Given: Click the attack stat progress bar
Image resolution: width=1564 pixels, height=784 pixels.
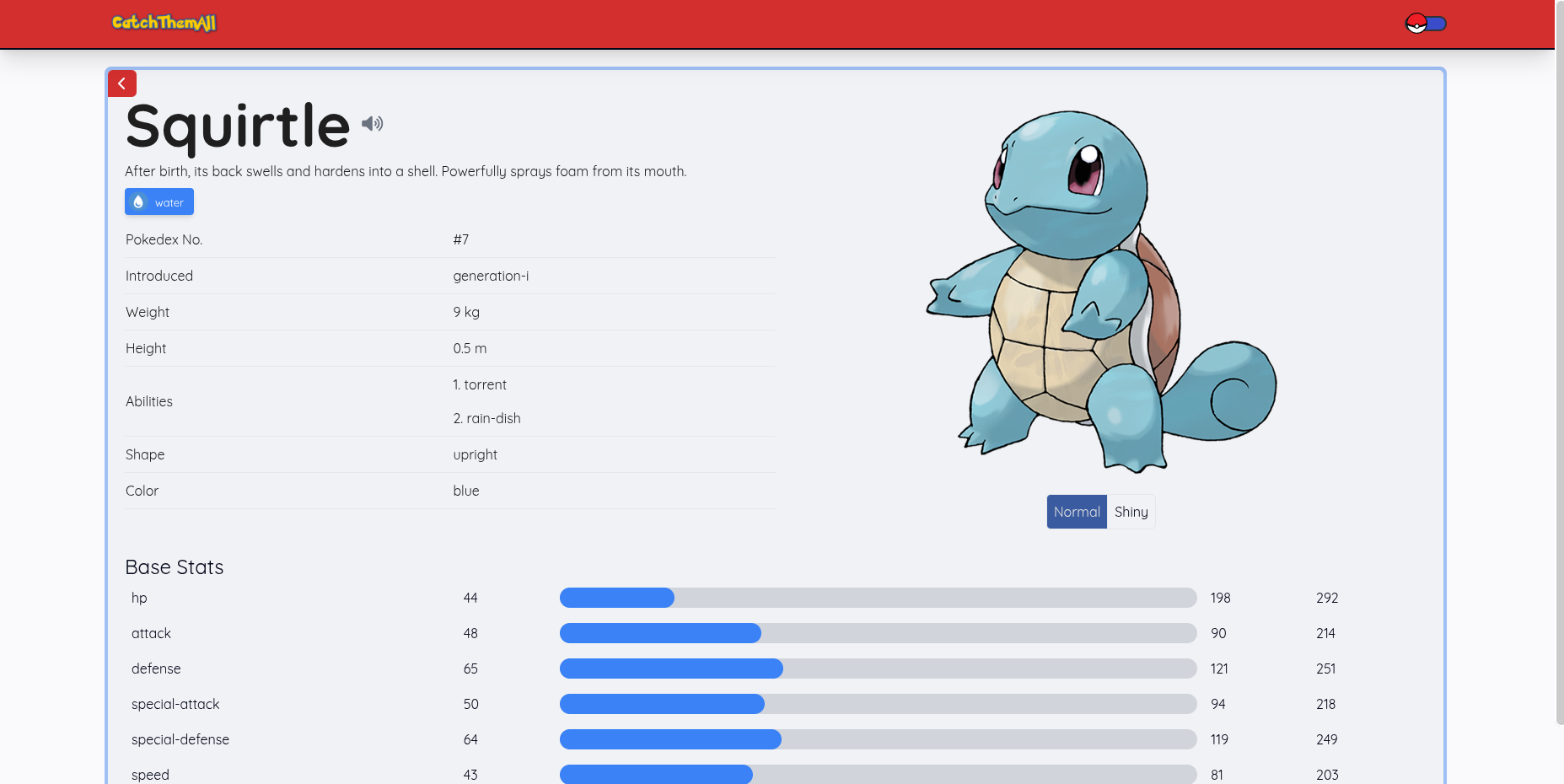Looking at the screenshot, I should point(878,633).
